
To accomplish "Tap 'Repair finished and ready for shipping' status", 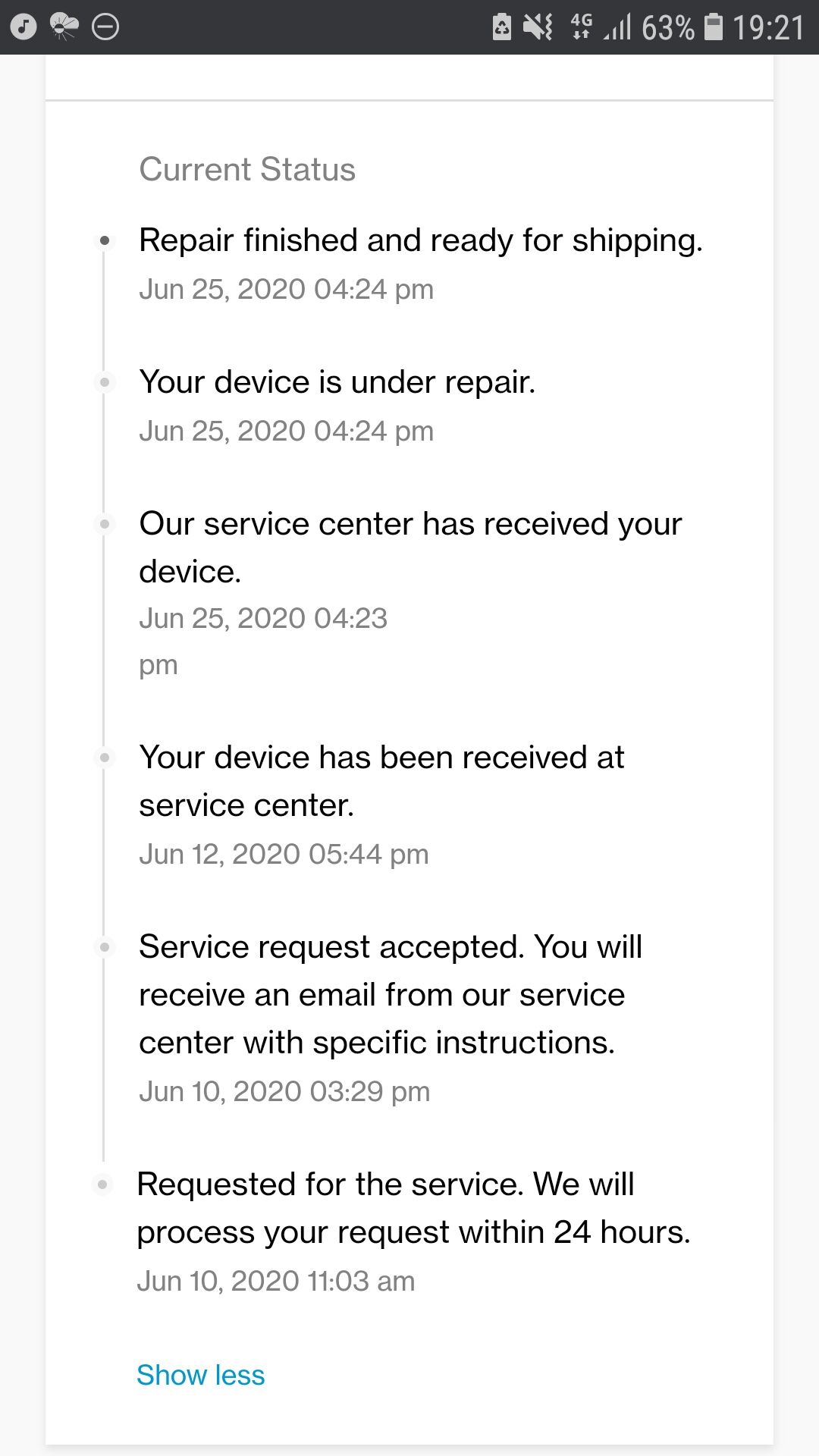I will (x=421, y=240).
